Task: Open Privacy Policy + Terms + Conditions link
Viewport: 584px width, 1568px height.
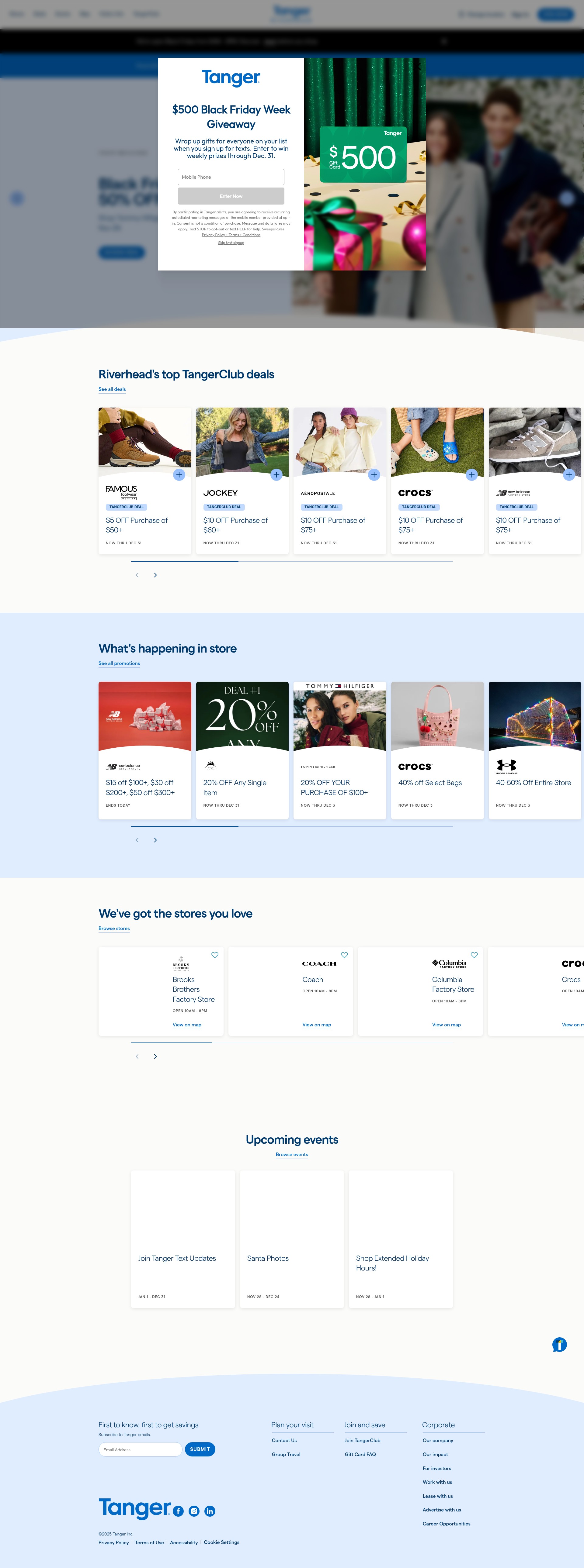Action: coord(231,235)
